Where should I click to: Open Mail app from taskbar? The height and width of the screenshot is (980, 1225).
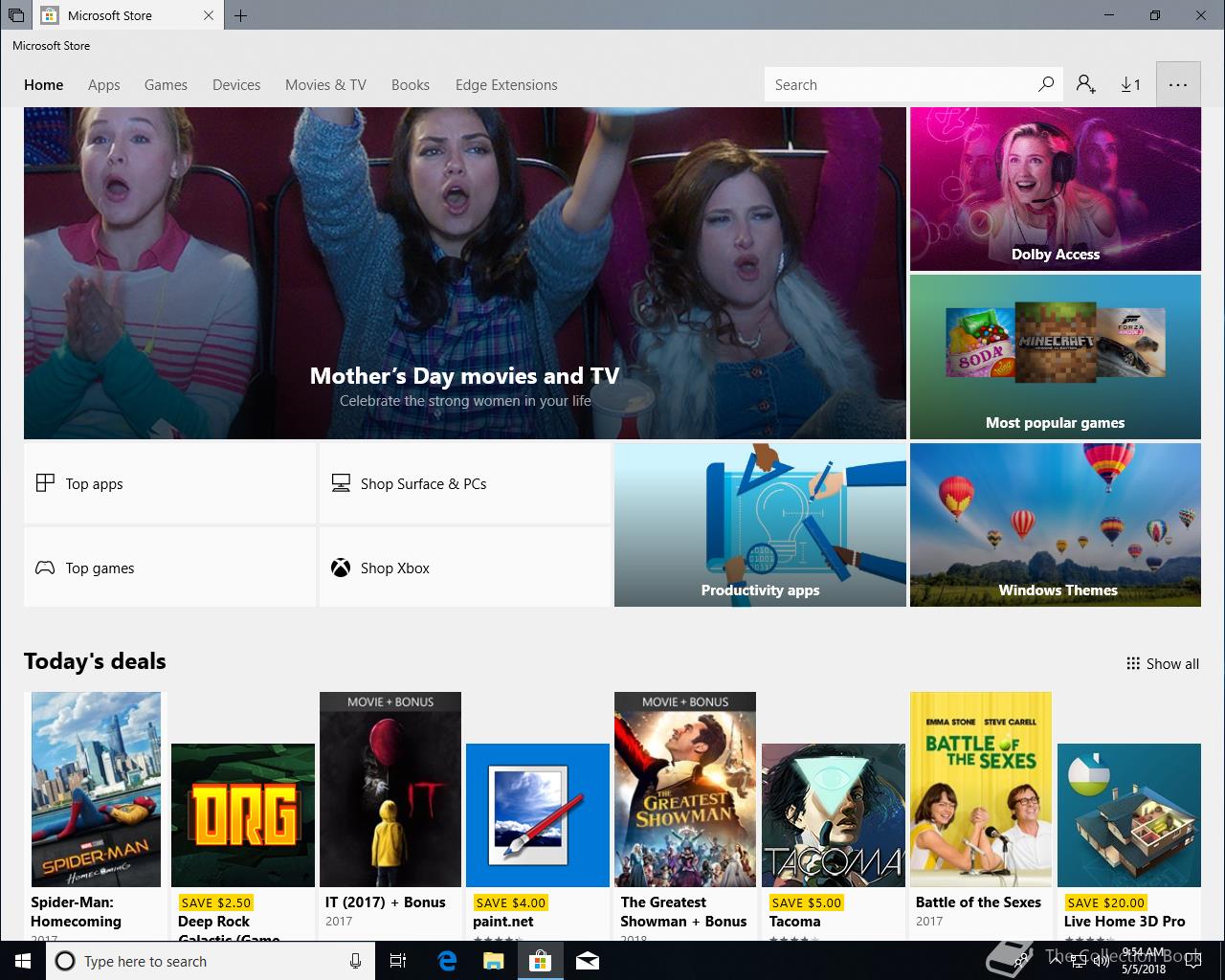click(x=588, y=961)
